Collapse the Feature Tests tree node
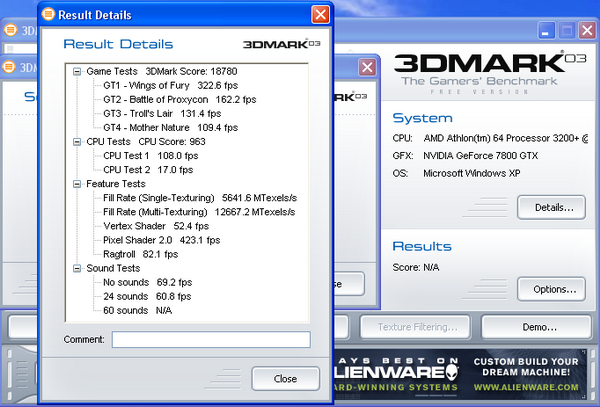The height and width of the screenshot is (407, 600). 77,184
